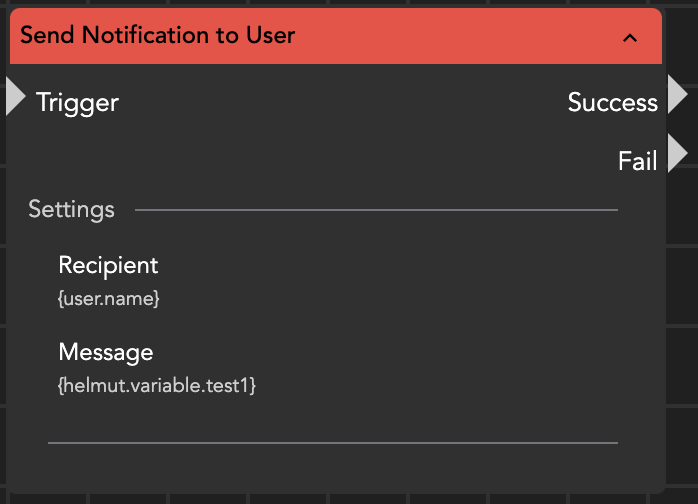
Task: Select the Trigger port label
Action: [x=77, y=102]
